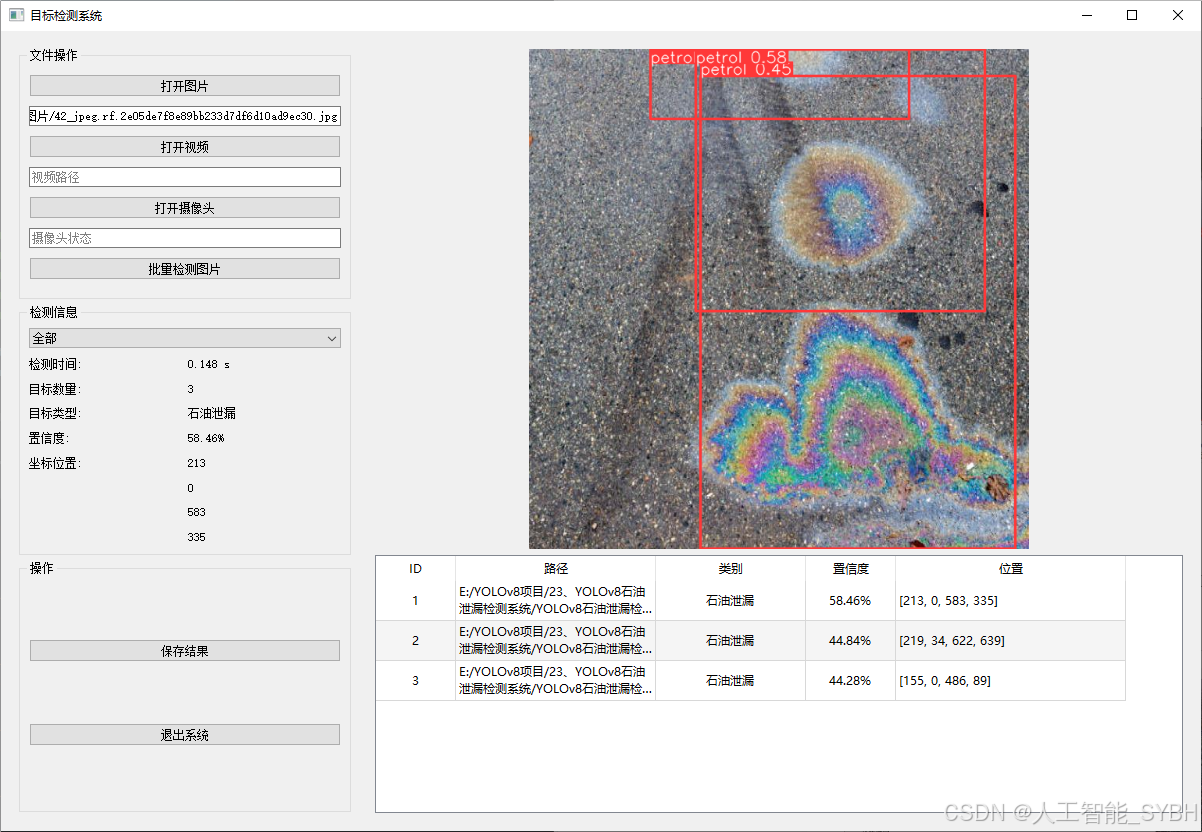Click the 打开视频 button

[185, 147]
